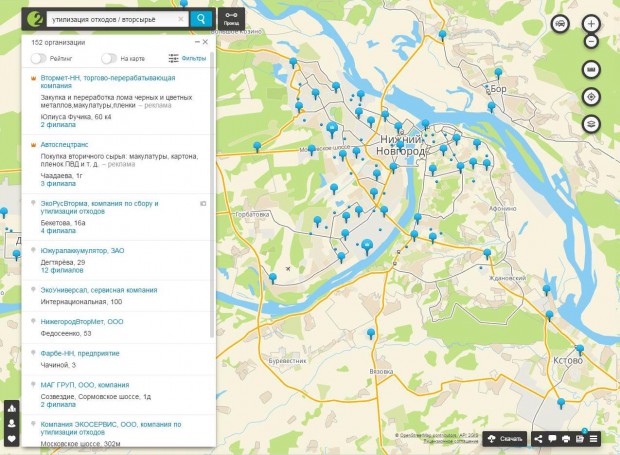The image size is (620, 455).
Task: Expand the Фильтры options
Action: (187, 59)
